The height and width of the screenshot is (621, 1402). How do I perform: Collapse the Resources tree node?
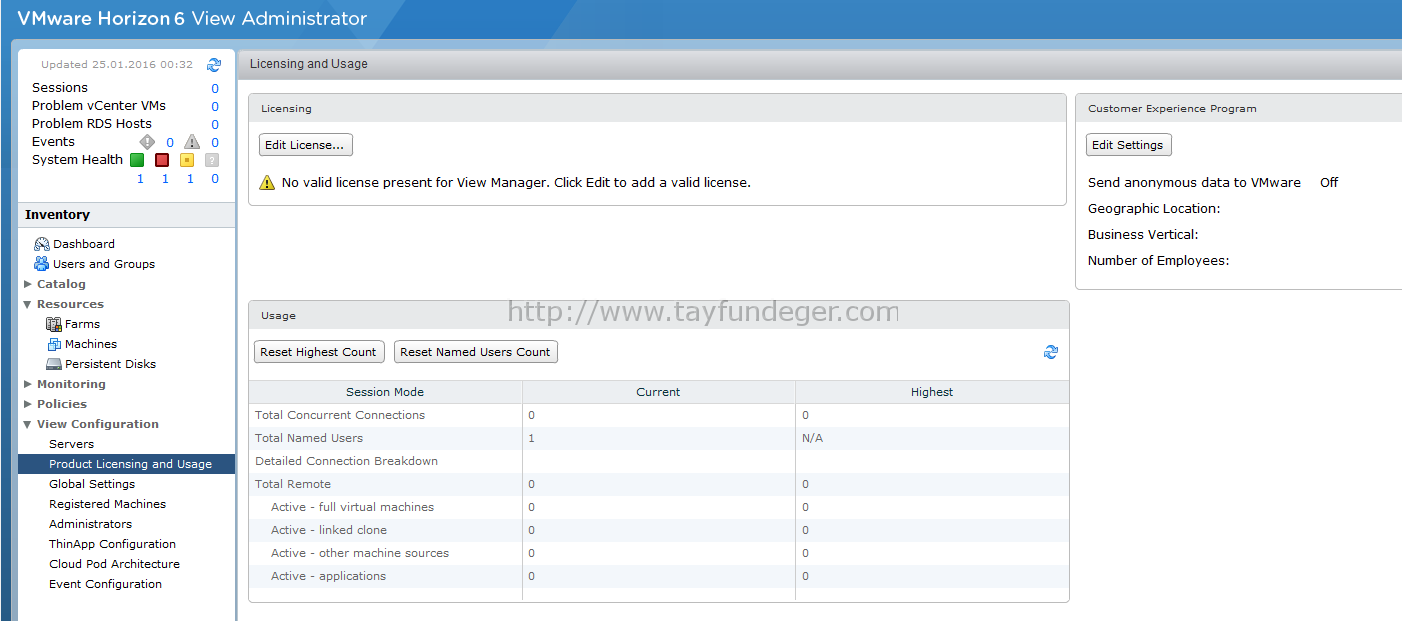click(x=28, y=304)
